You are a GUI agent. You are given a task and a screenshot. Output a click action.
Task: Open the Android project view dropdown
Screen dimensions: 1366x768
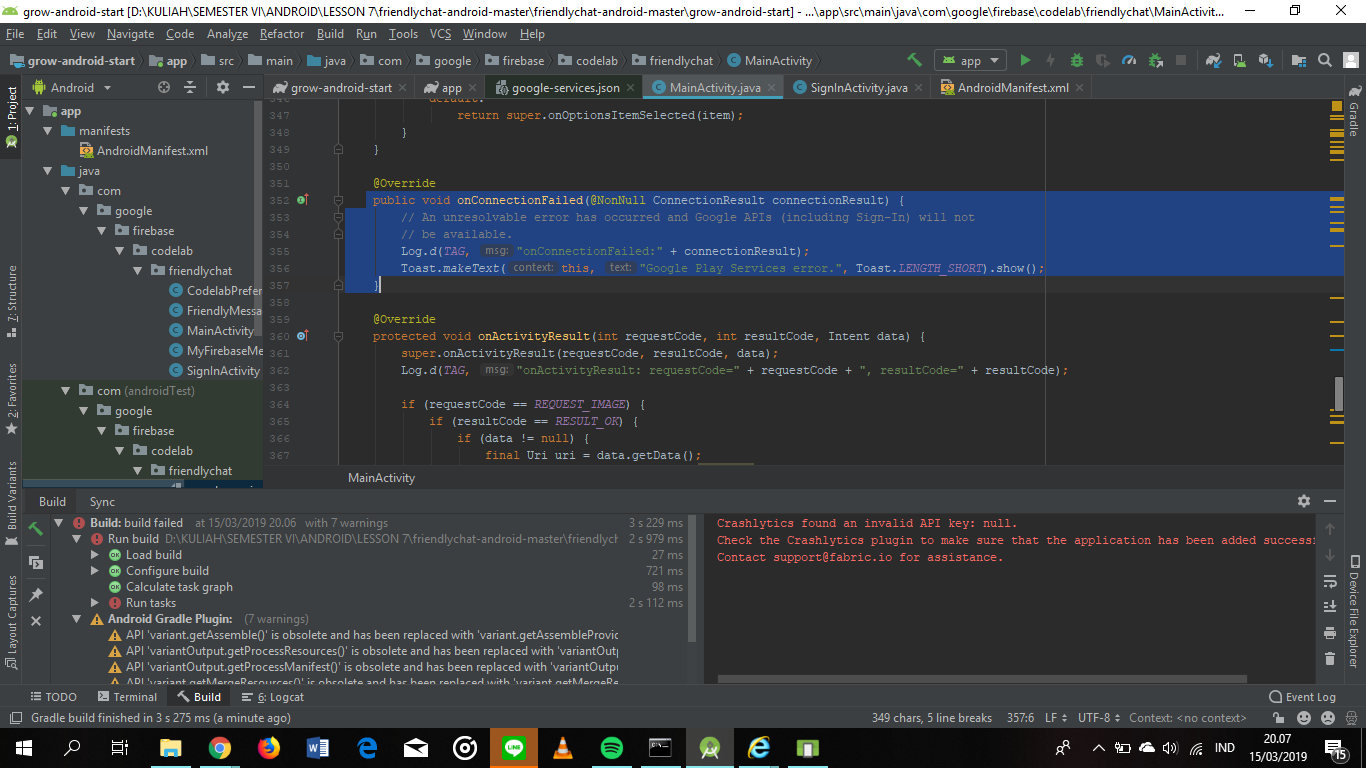72,87
